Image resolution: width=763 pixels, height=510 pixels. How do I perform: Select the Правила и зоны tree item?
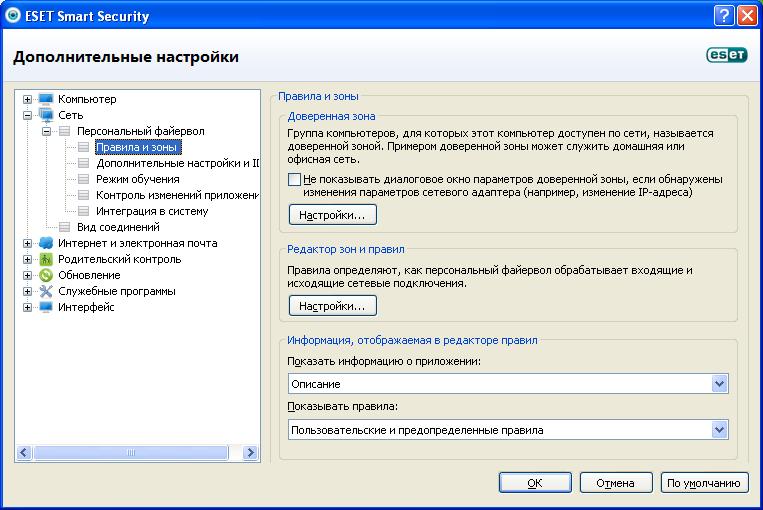tap(138, 147)
